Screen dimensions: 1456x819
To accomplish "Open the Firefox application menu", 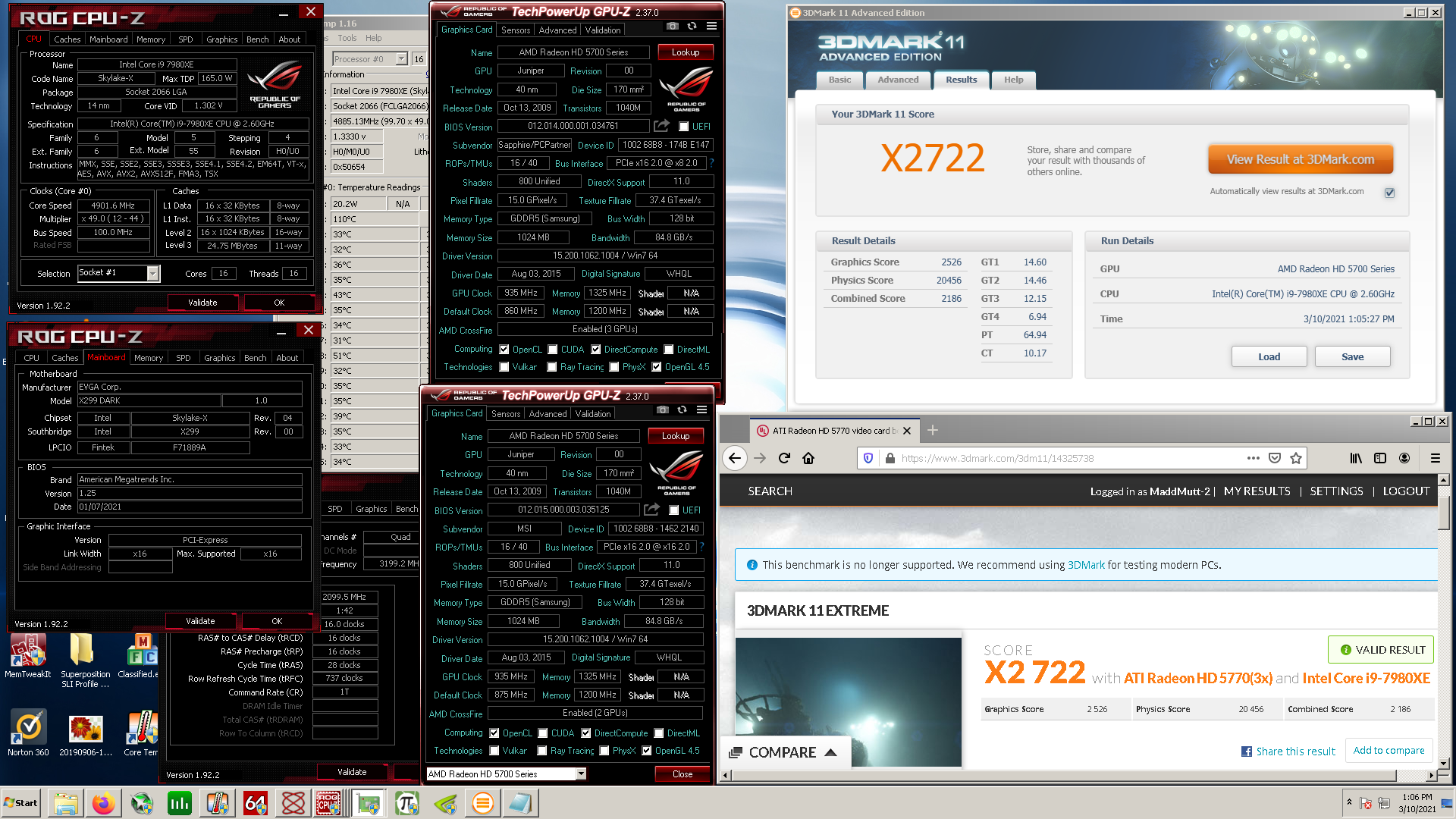I will 1435,458.
